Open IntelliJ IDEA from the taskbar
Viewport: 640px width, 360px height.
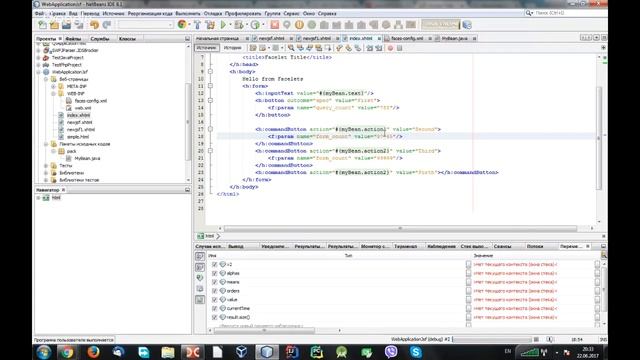pos(291,352)
